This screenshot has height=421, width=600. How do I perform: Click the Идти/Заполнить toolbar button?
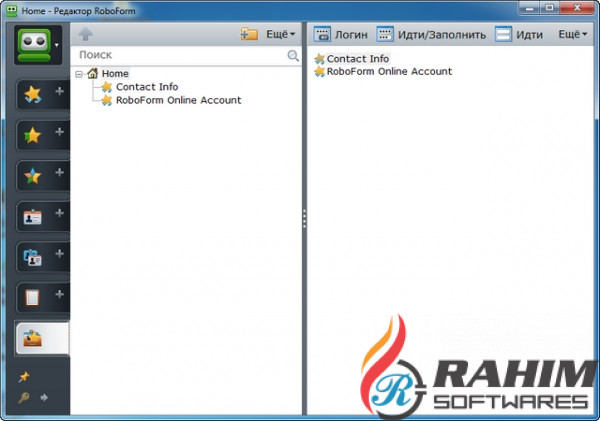pyautogui.click(x=431, y=34)
